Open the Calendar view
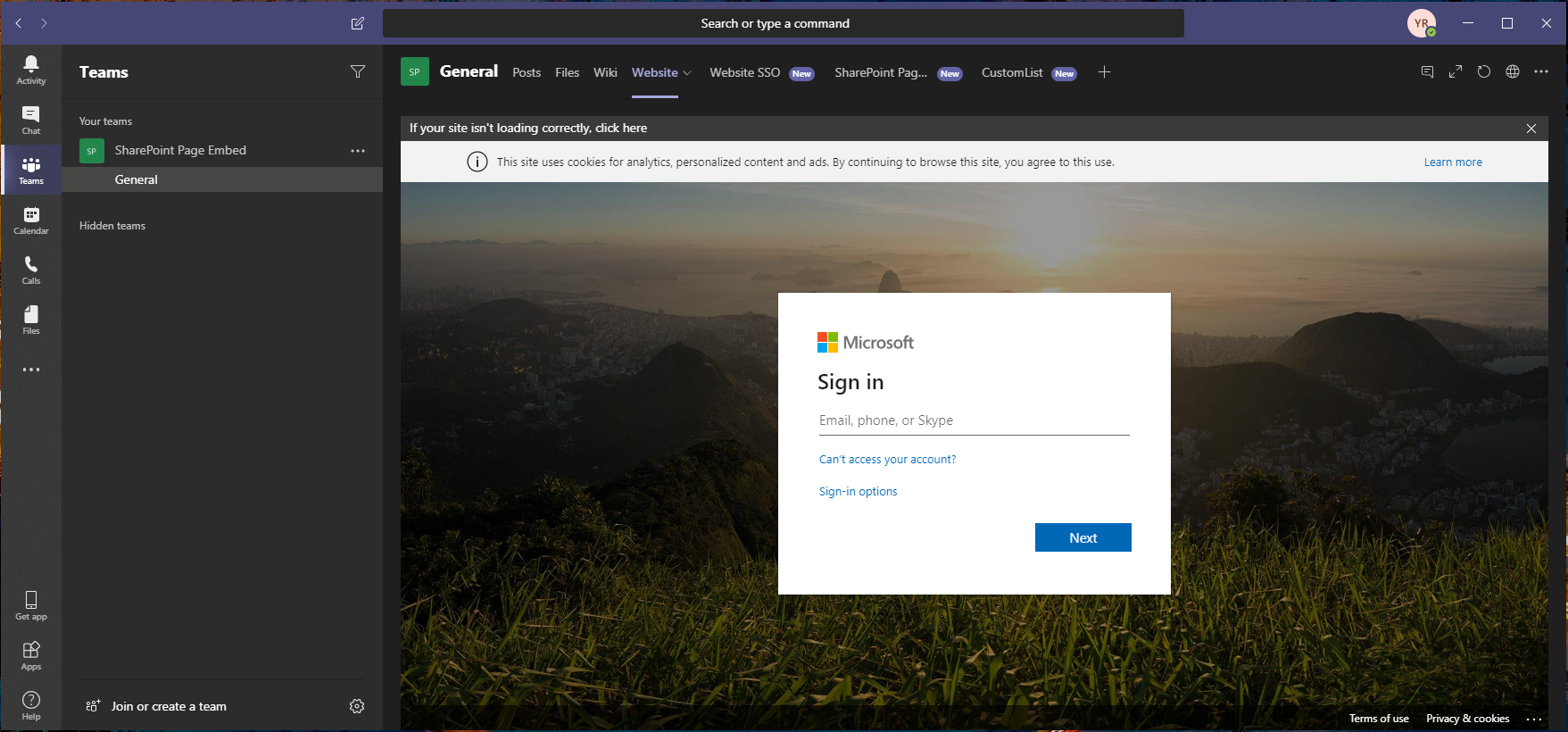 30,220
